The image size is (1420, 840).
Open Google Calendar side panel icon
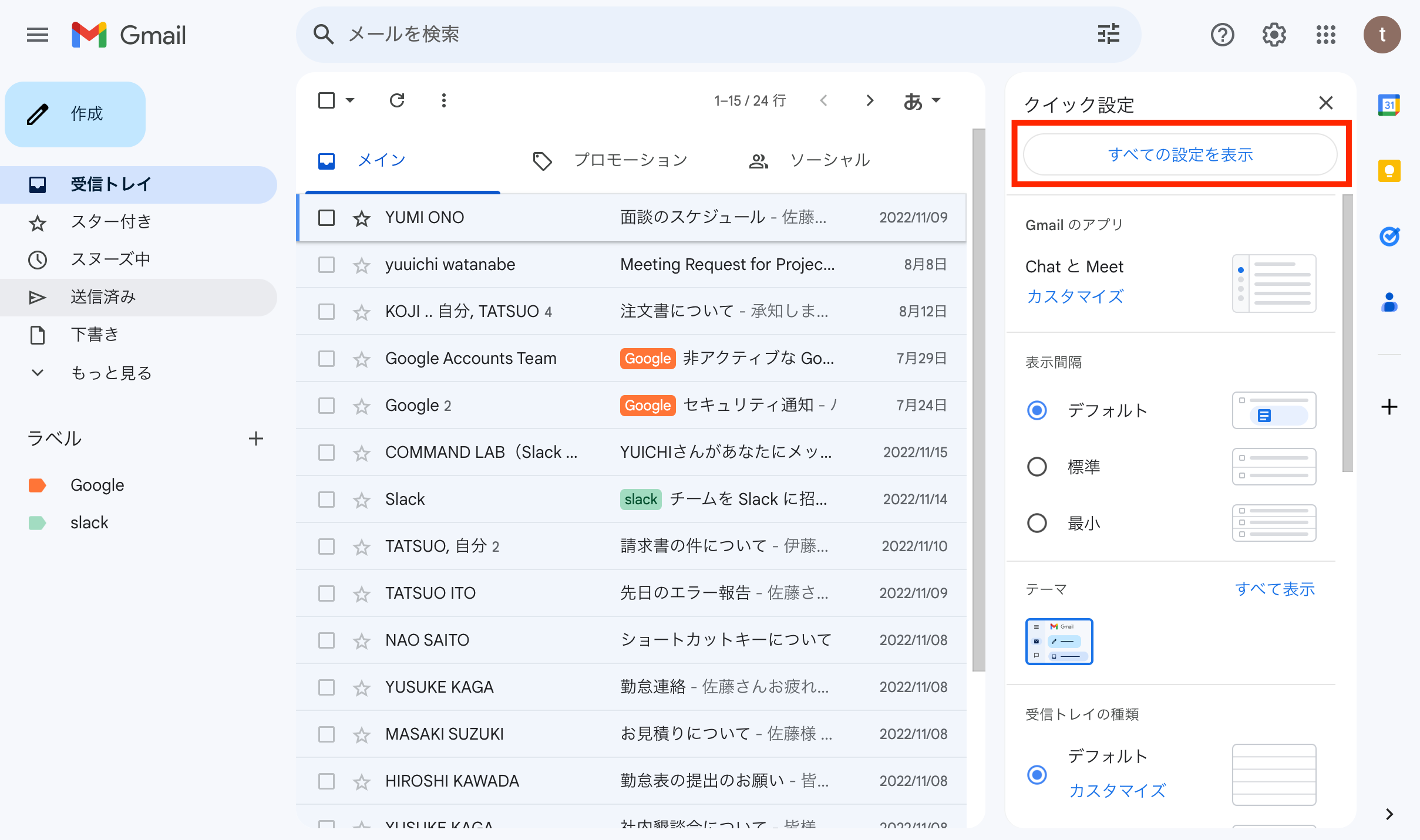(x=1389, y=106)
